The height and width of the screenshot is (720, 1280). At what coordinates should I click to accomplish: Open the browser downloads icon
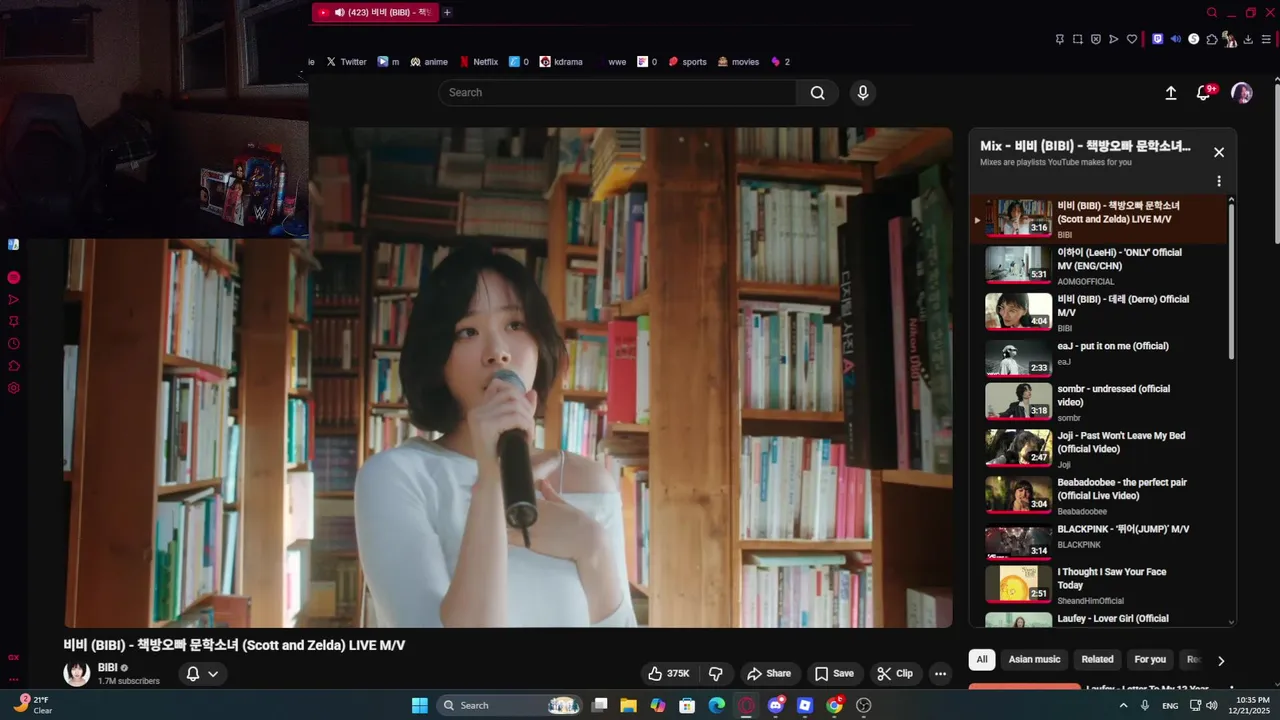coord(1249,39)
